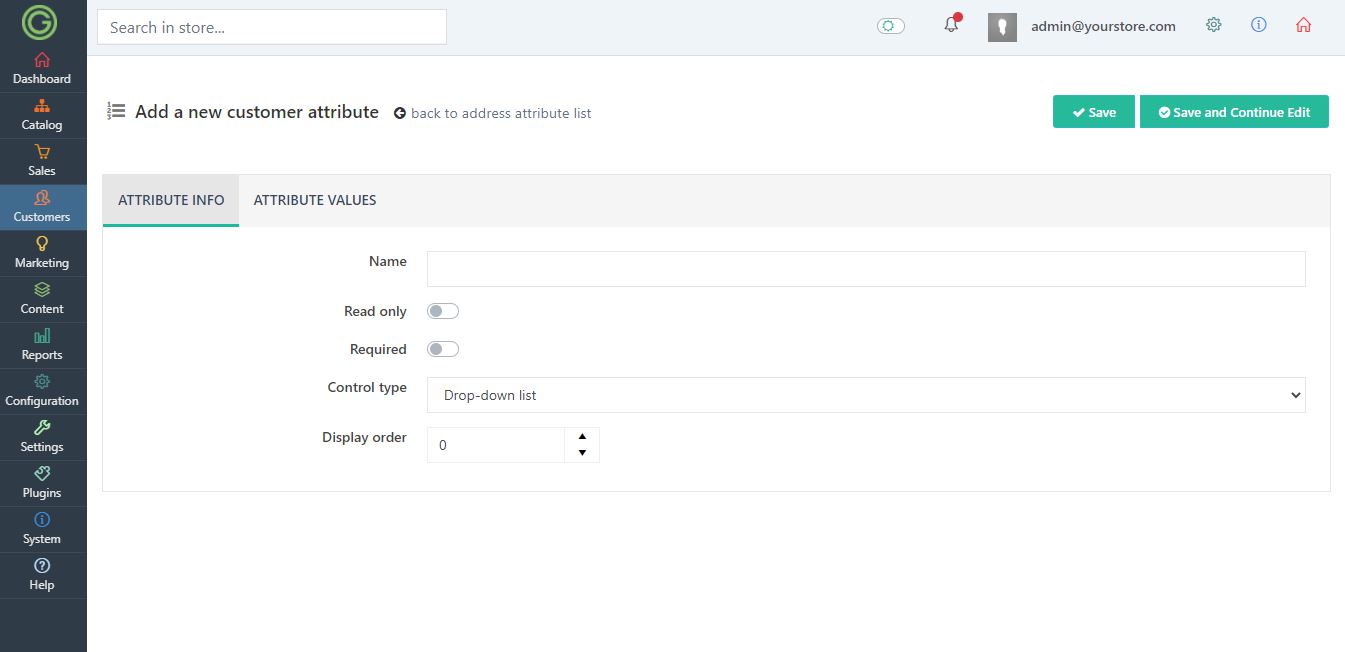Click the red home icon in header
Image resolution: width=1345 pixels, height=652 pixels.
[1303, 25]
